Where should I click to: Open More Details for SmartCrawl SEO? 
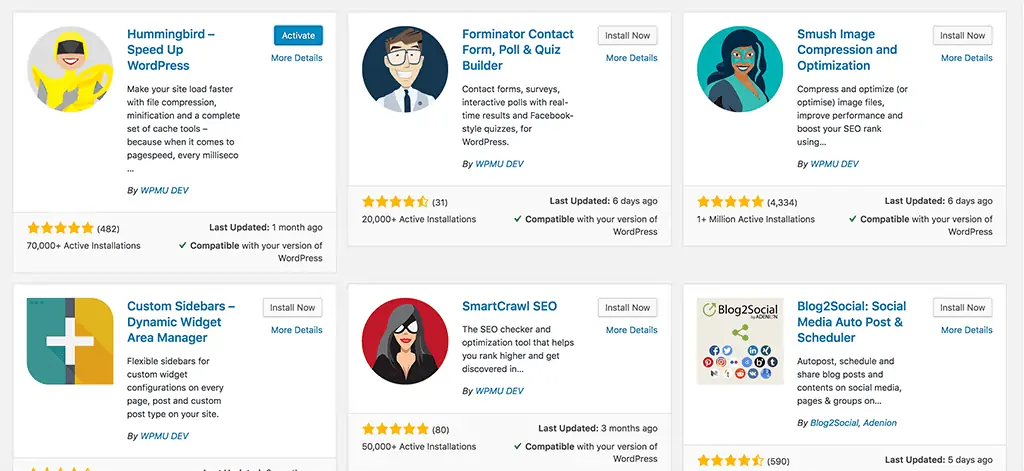631,330
